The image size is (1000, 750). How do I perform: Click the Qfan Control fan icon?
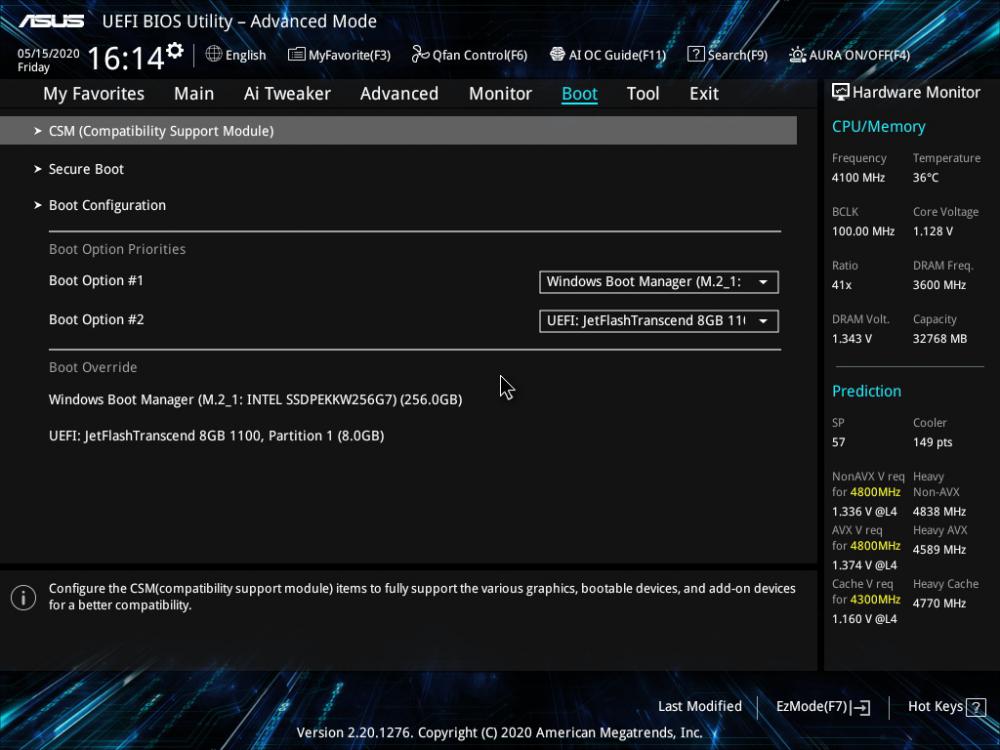click(420, 54)
